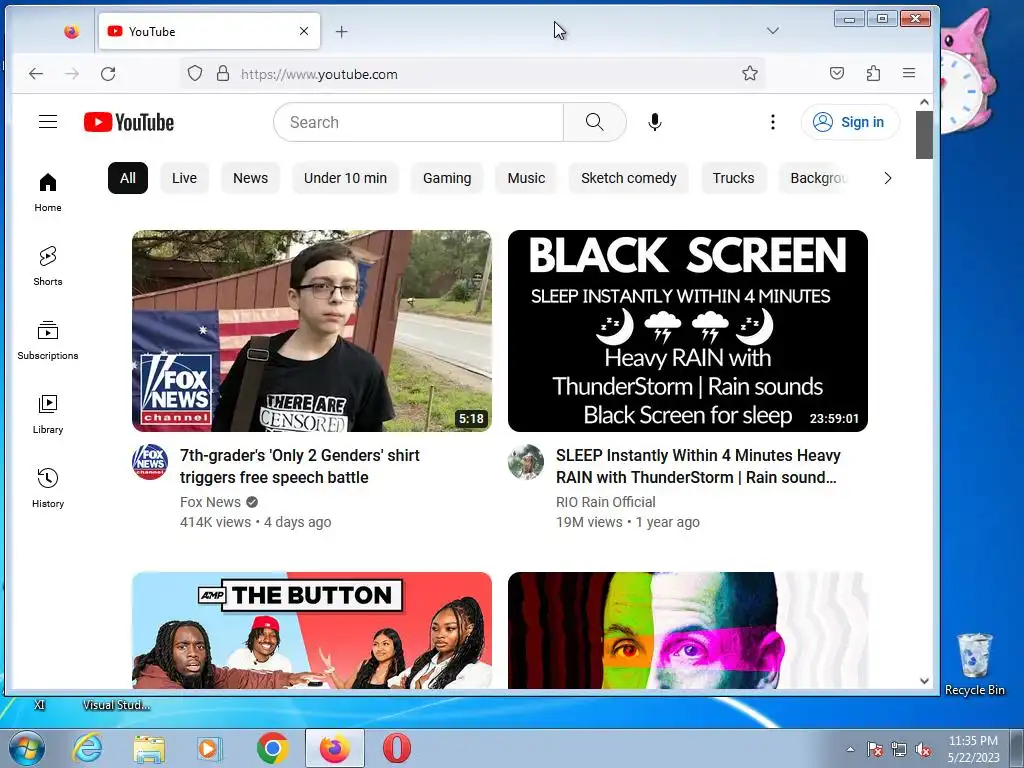1024x768 pixels.
Task: Open the Windows Start button
Action: [26, 748]
